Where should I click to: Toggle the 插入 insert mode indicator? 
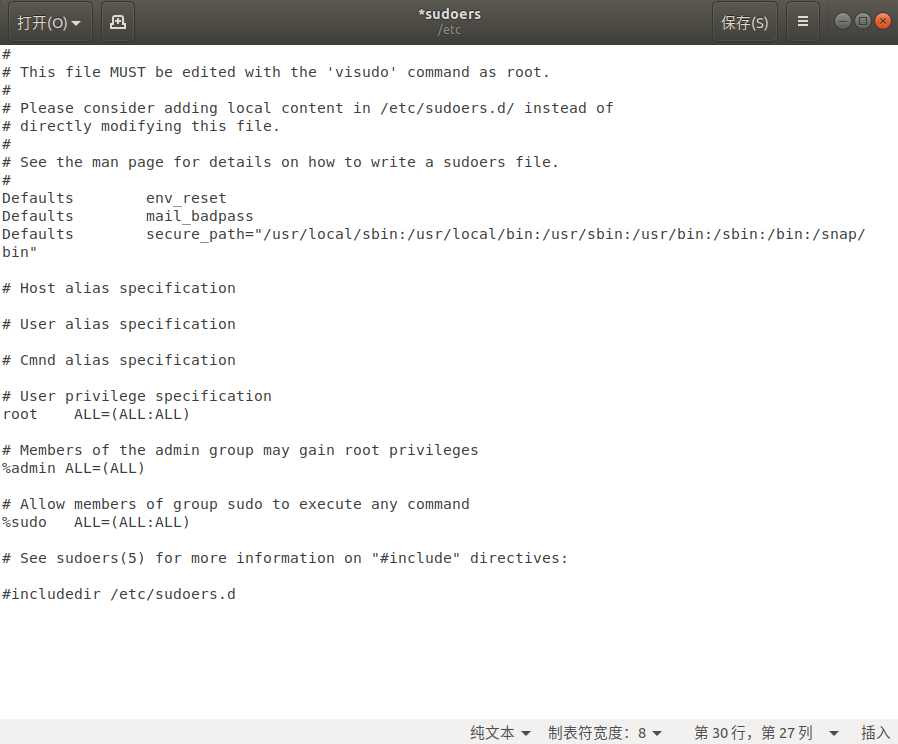(875, 733)
